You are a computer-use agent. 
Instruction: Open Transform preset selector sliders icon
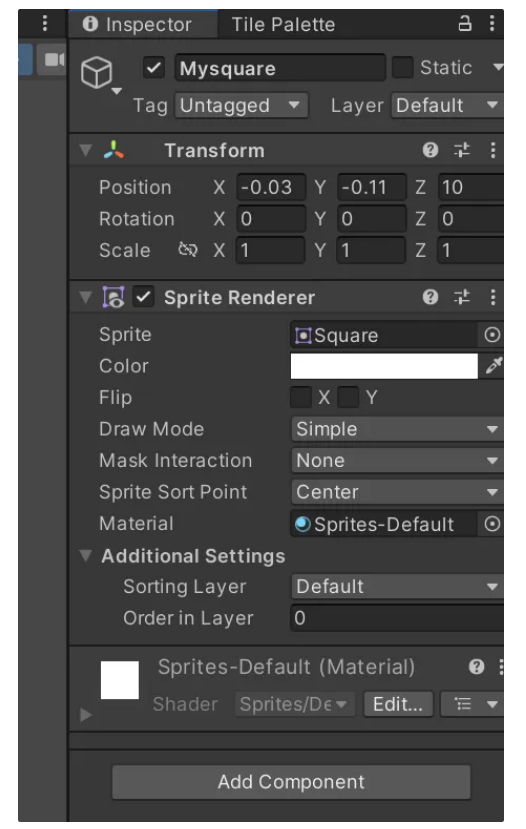pyautogui.click(x=462, y=150)
